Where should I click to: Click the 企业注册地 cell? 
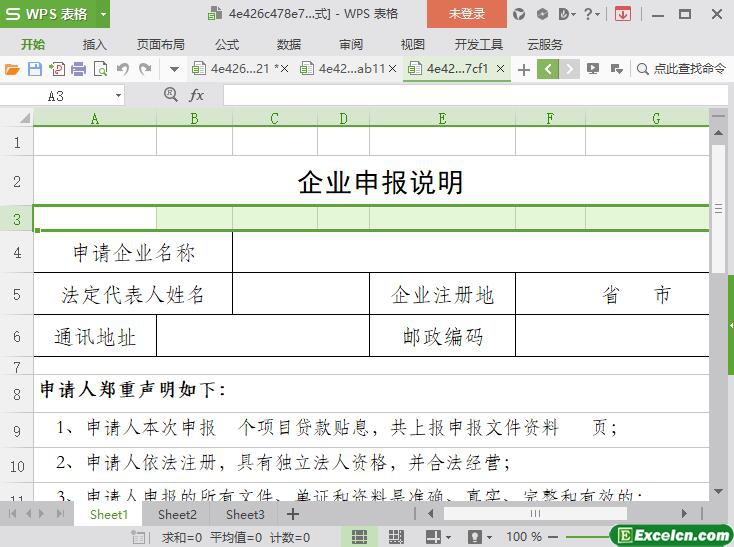tap(442, 294)
